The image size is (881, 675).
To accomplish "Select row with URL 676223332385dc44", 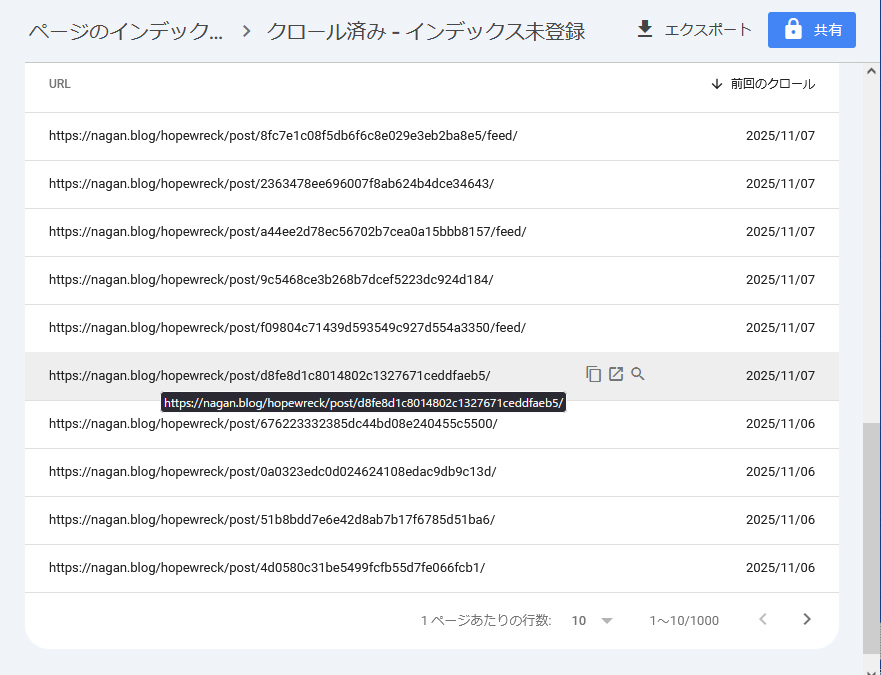I will point(273,424).
